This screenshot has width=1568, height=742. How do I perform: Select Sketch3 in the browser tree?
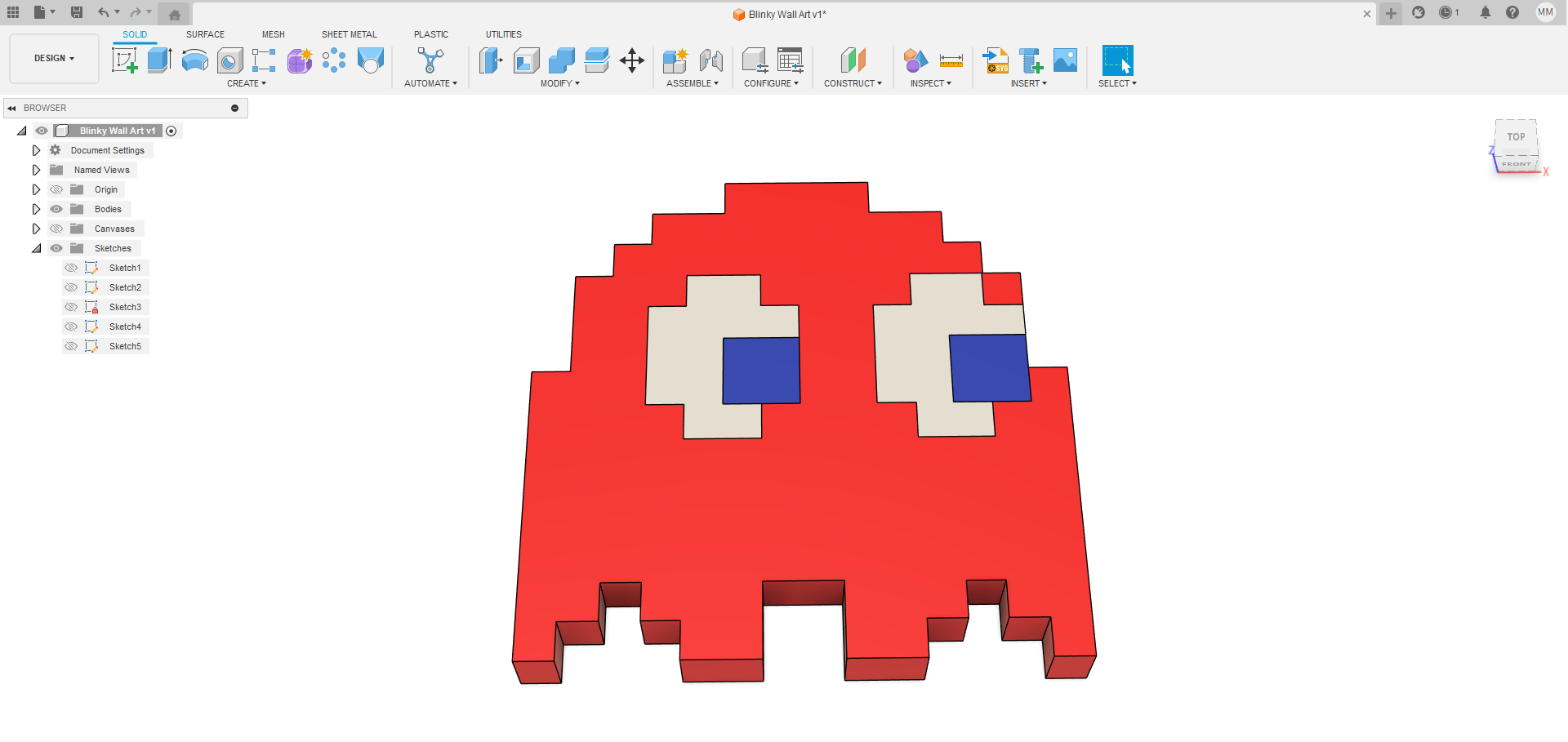coord(125,307)
